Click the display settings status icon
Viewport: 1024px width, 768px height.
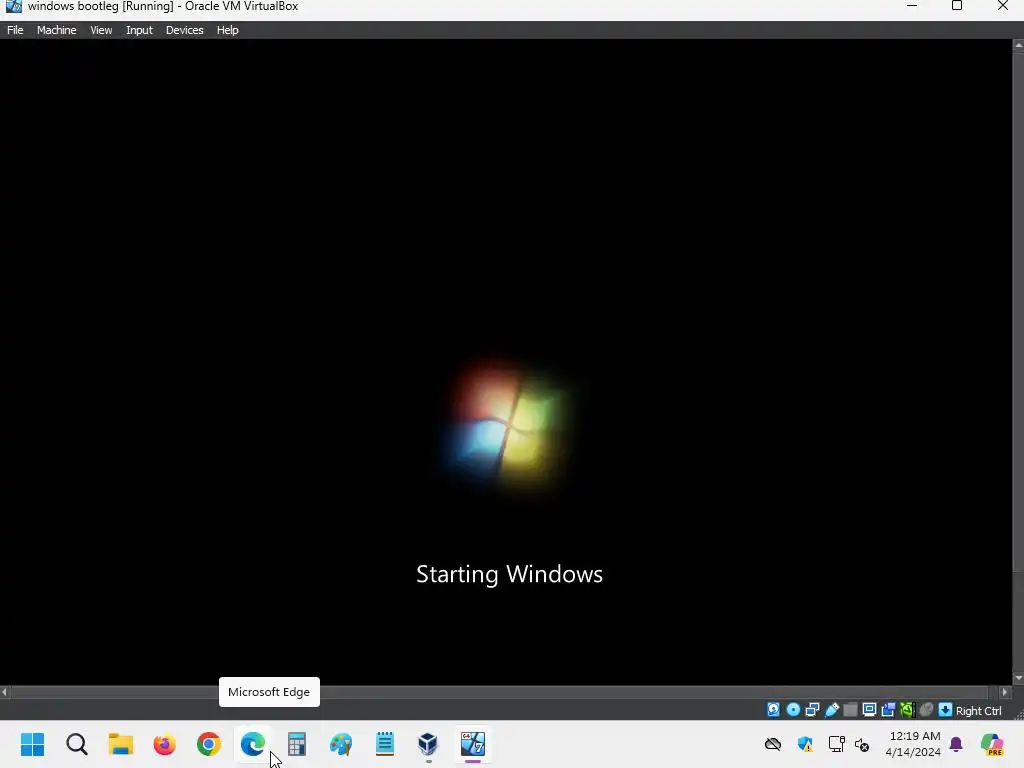click(869, 710)
